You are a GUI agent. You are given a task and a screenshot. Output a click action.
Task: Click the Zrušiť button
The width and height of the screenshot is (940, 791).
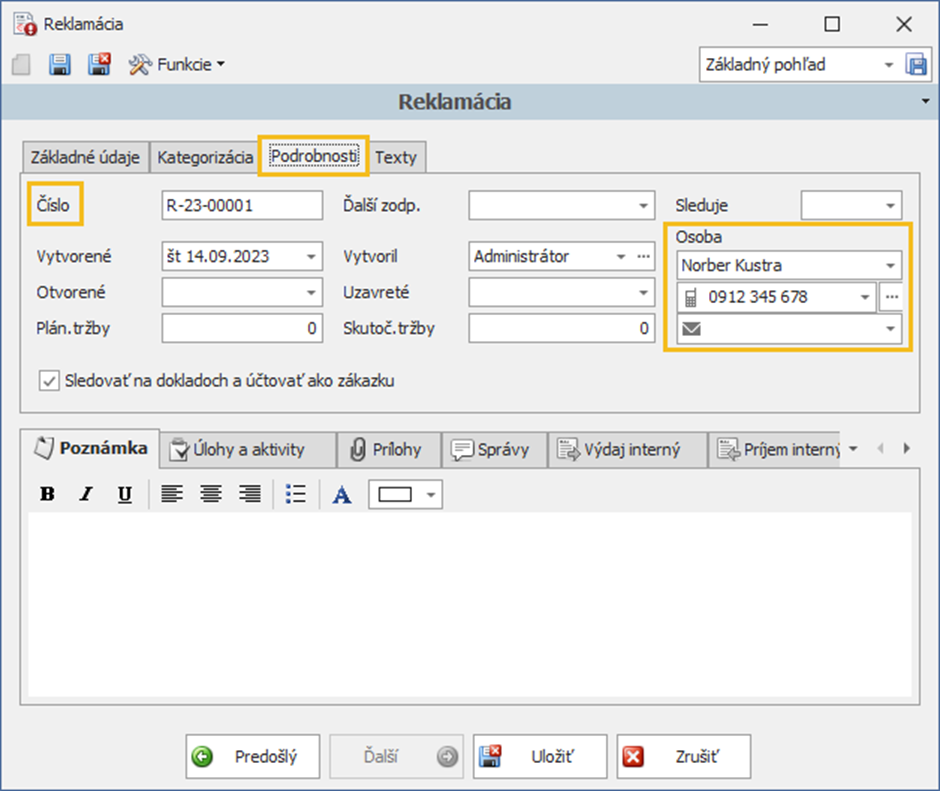684,757
